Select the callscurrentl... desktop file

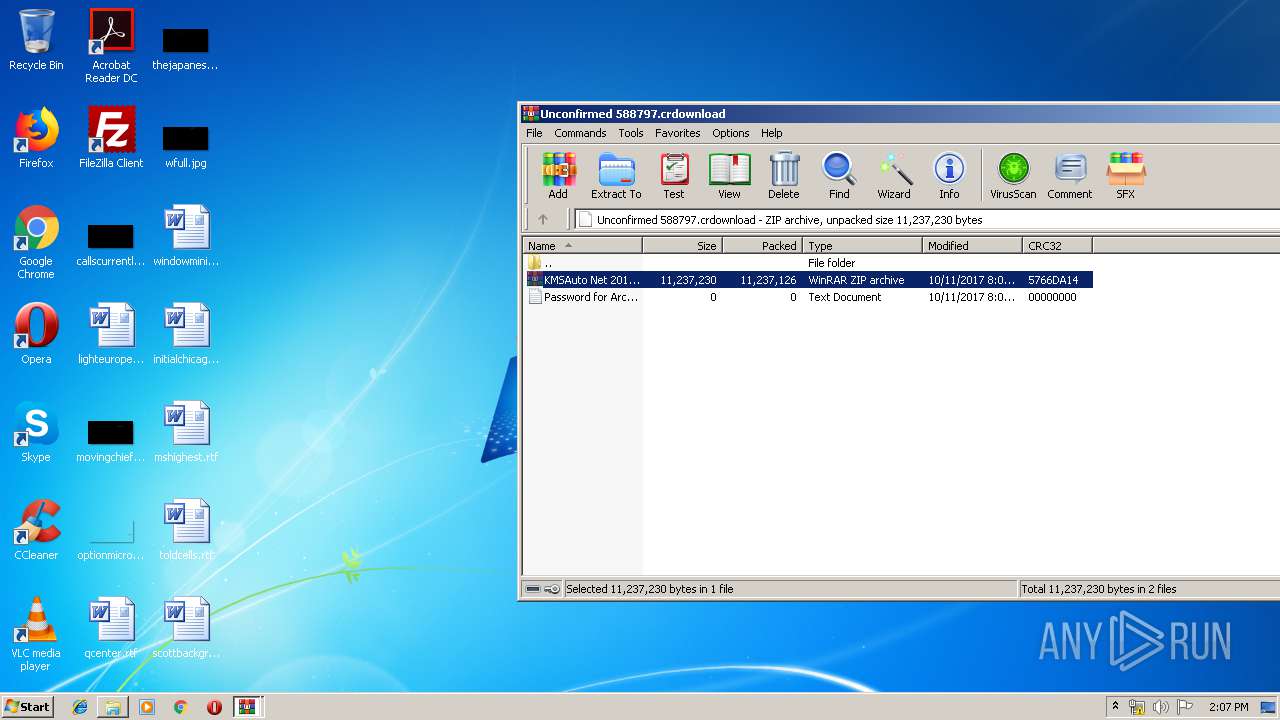[x=111, y=244]
